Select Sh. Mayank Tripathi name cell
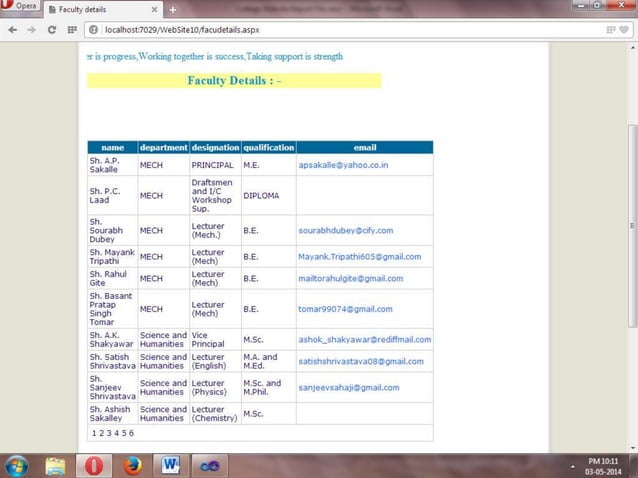 [113, 257]
